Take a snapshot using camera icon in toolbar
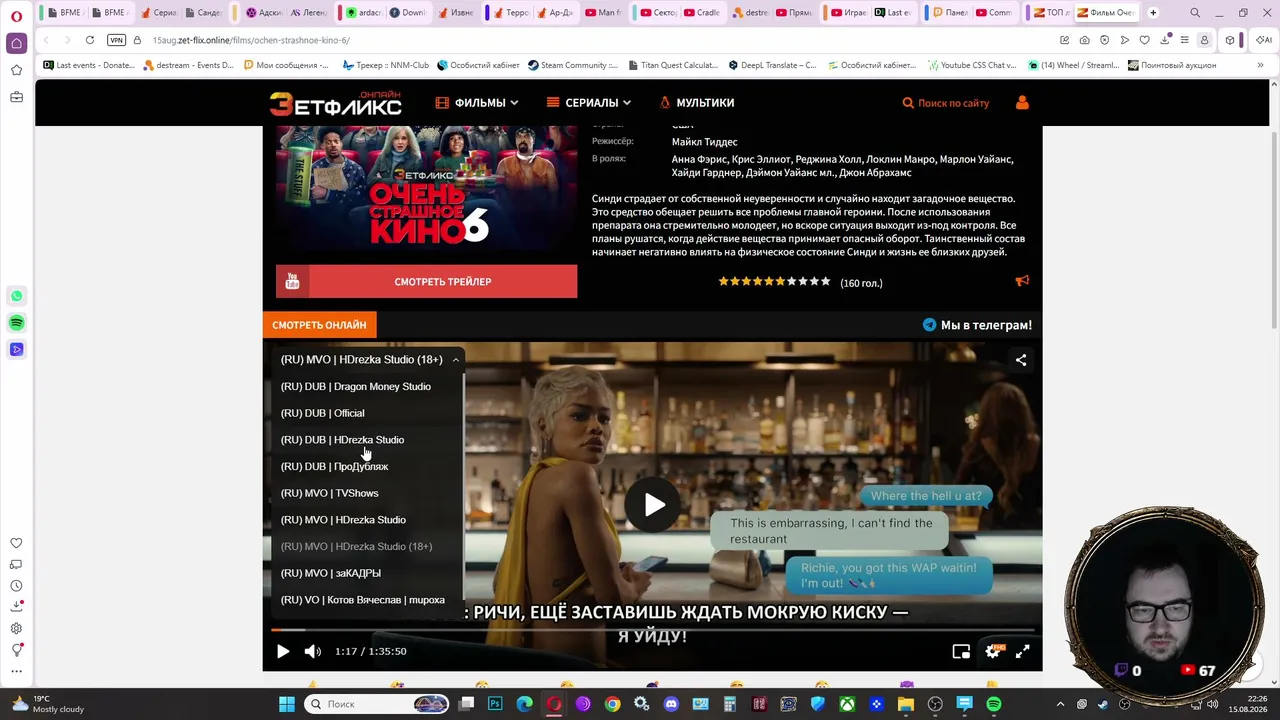1280x720 pixels. (x=1085, y=40)
